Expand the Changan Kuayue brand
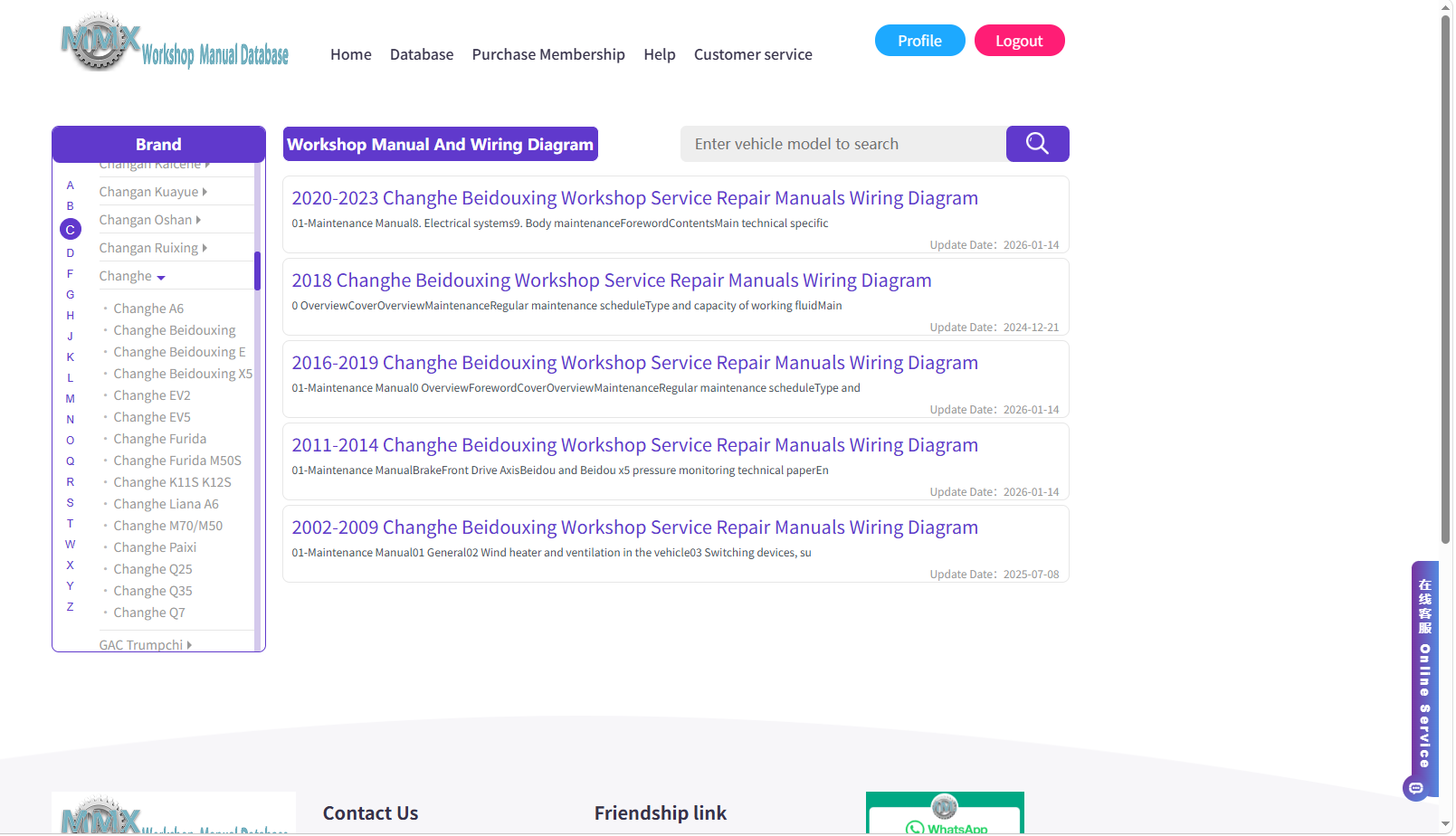1456x836 pixels. click(153, 192)
